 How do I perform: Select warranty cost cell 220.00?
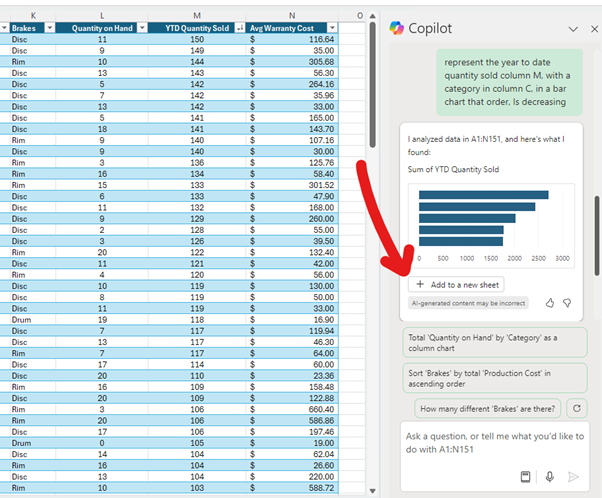pyautogui.click(x=292, y=476)
